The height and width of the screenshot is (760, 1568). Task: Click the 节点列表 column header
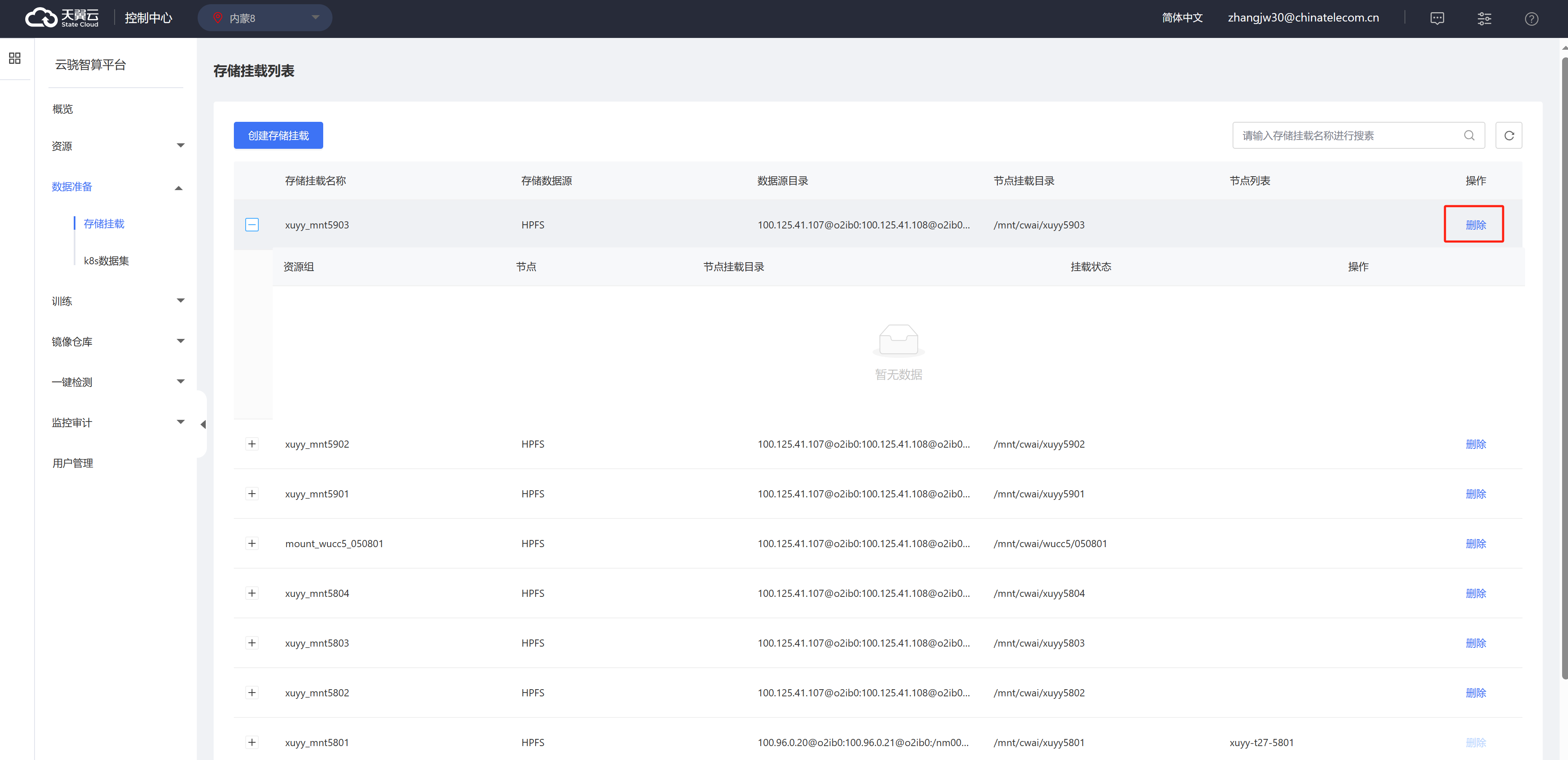click(1250, 180)
